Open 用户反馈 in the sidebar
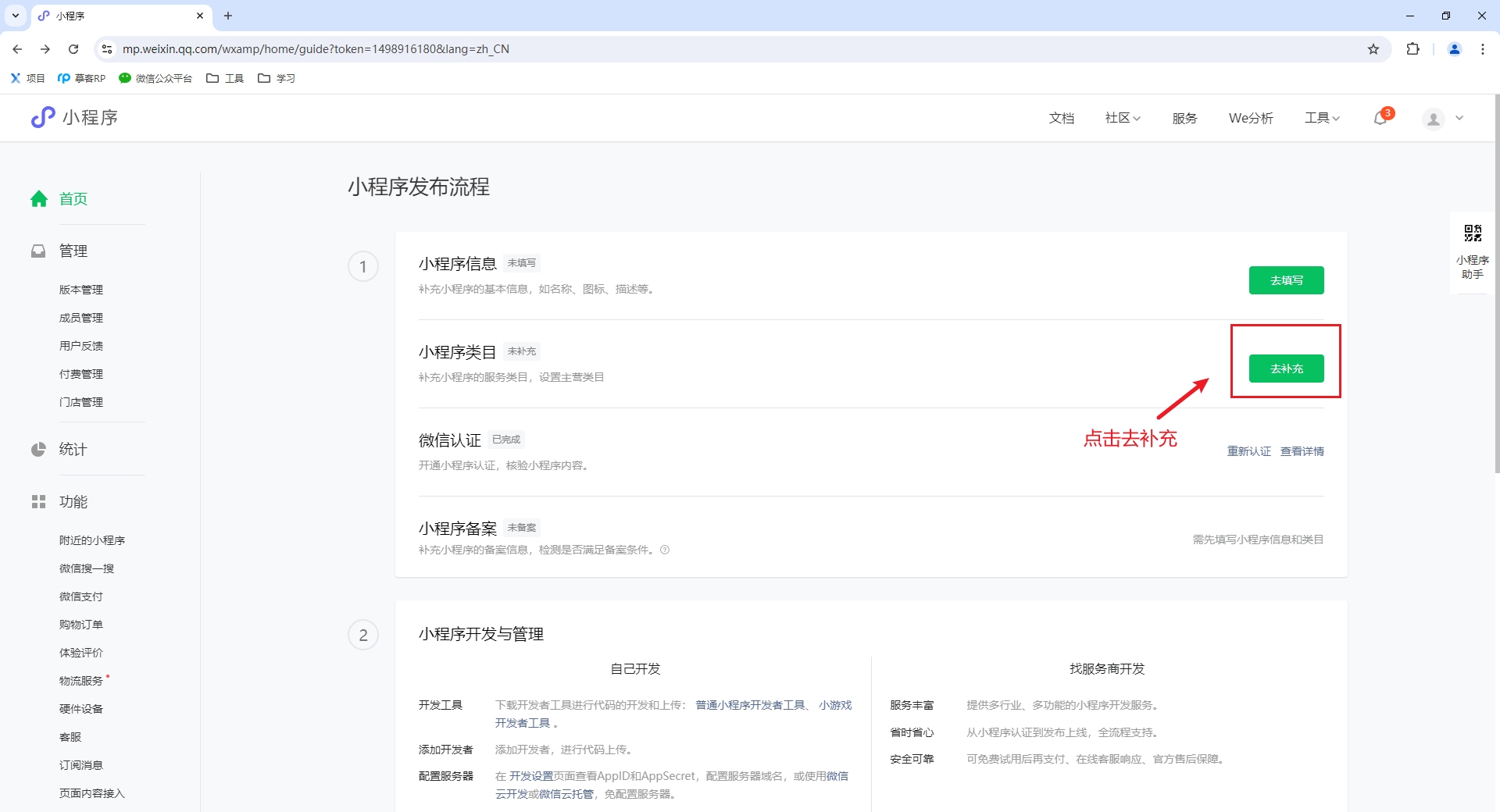 pos(81,346)
